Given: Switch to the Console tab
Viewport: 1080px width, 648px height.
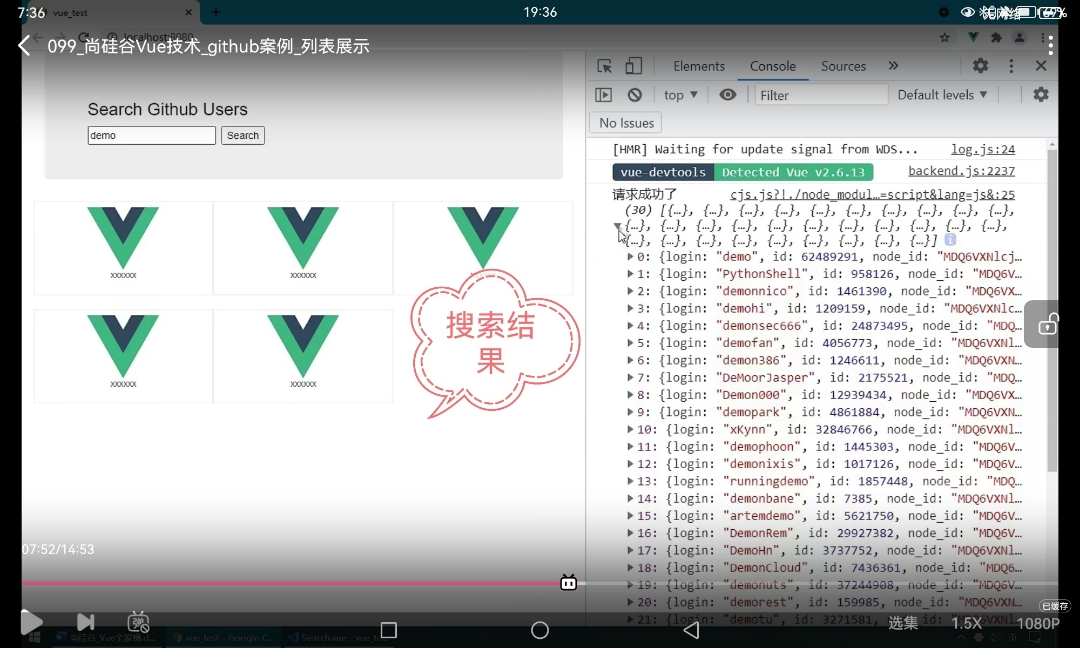Looking at the screenshot, I should (x=773, y=66).
